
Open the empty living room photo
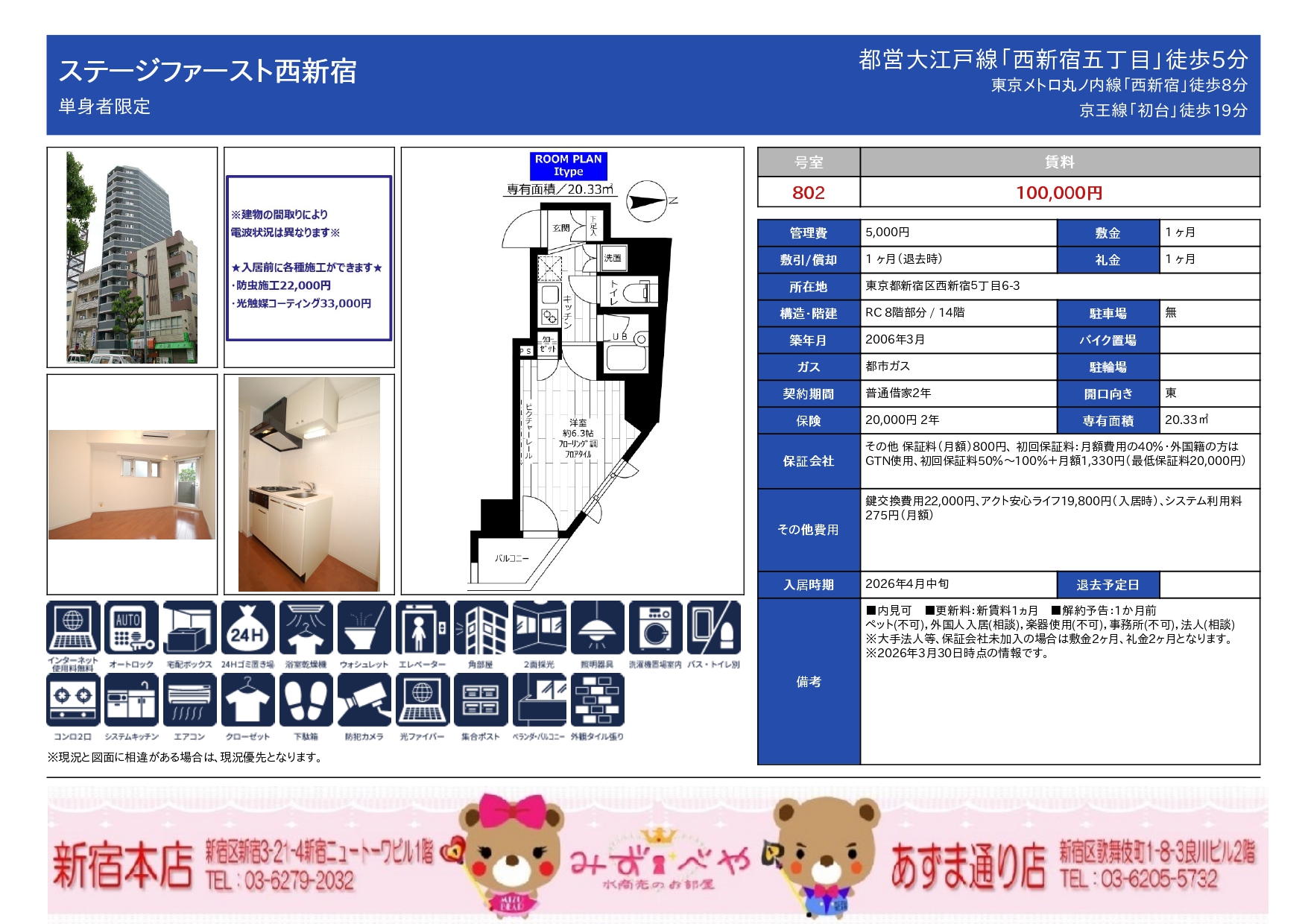(132, 484)
